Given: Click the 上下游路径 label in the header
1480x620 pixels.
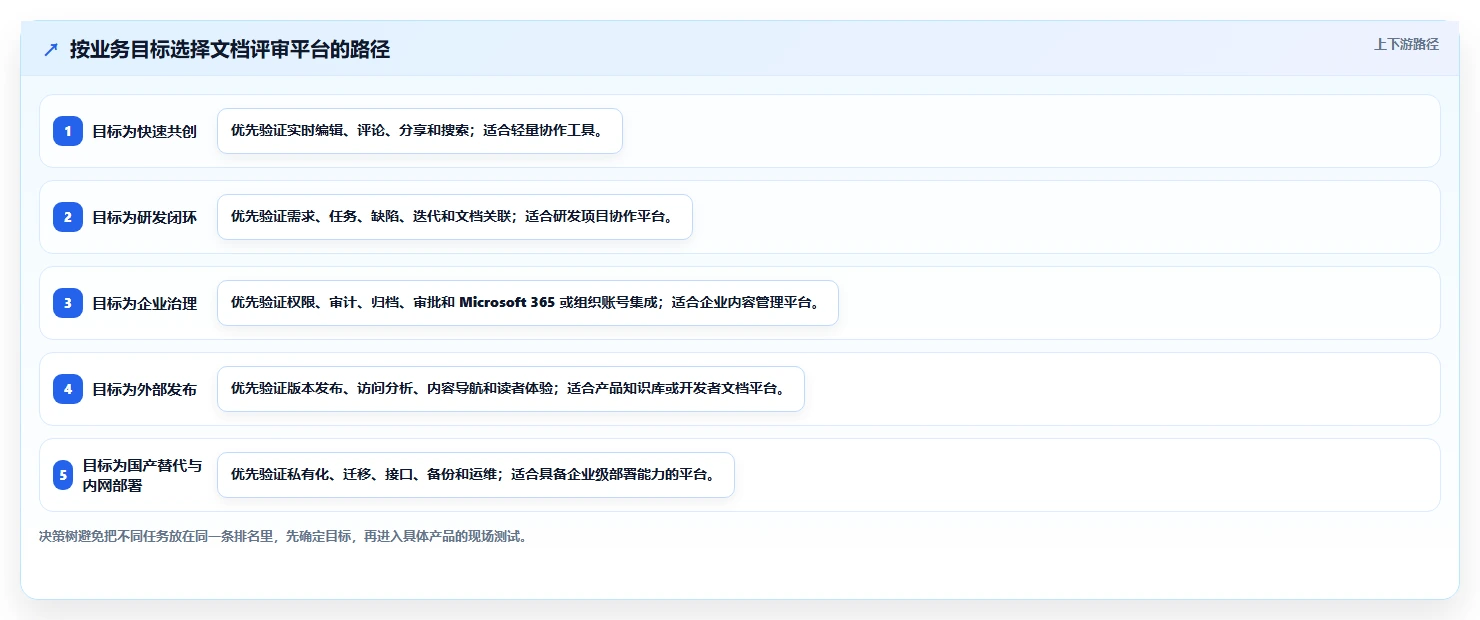Looking at the screenshot, I should click(1406, 44).
